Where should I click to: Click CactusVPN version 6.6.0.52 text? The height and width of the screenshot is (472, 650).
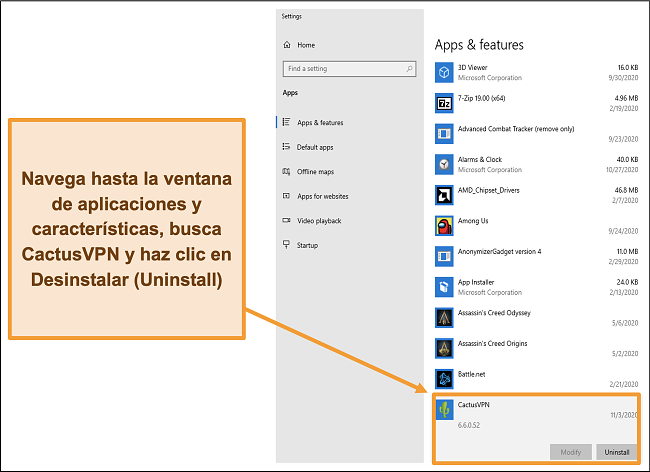(x=469, y=425)
